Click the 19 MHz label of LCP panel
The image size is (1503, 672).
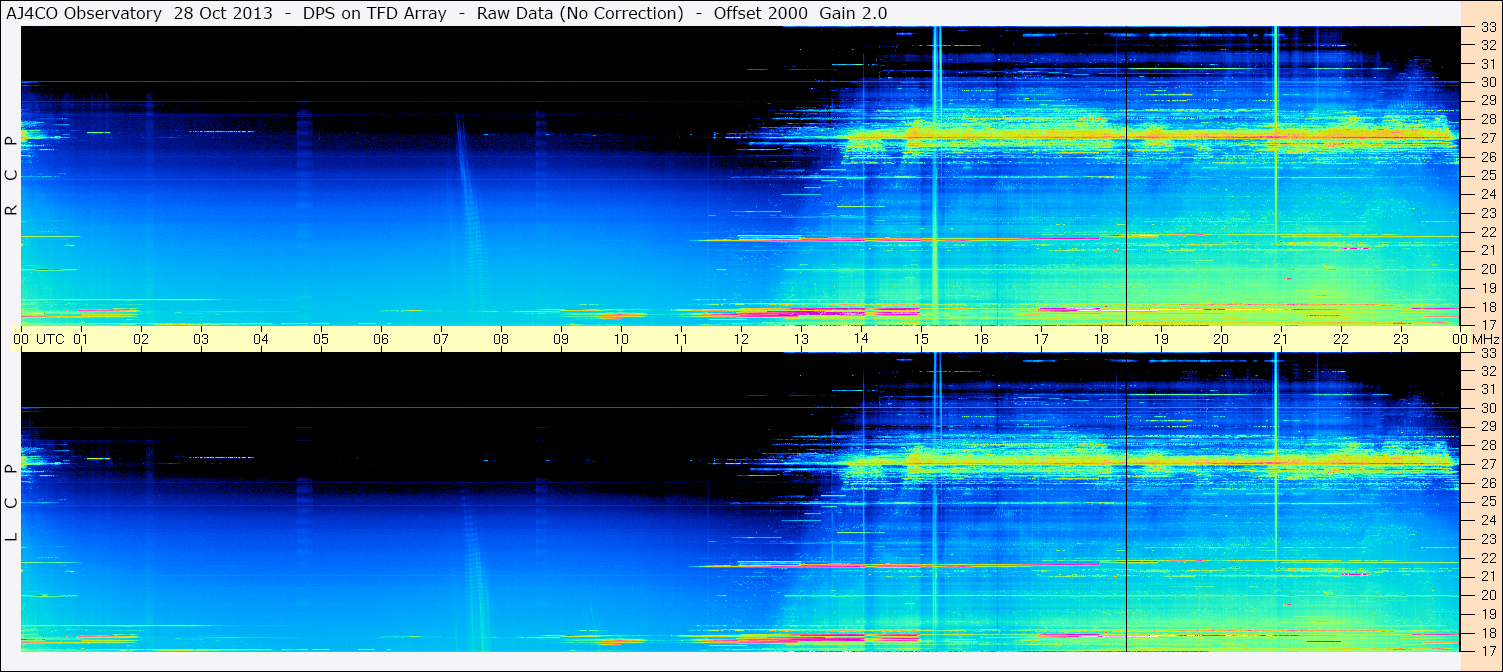tap(1488, 614)
